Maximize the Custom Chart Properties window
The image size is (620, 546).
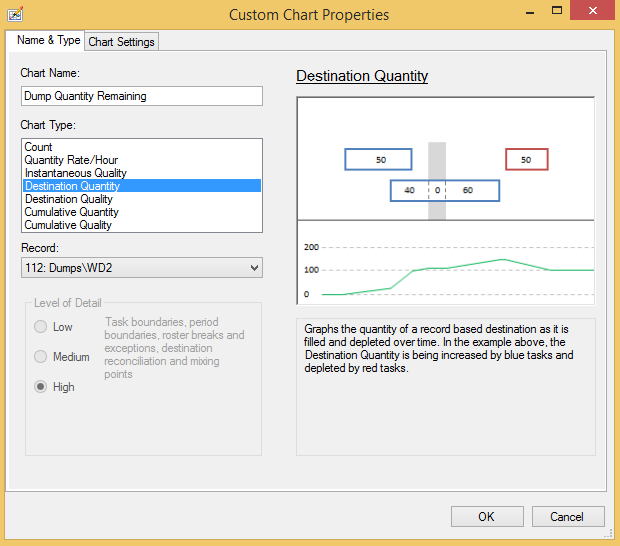pos(557,11)
